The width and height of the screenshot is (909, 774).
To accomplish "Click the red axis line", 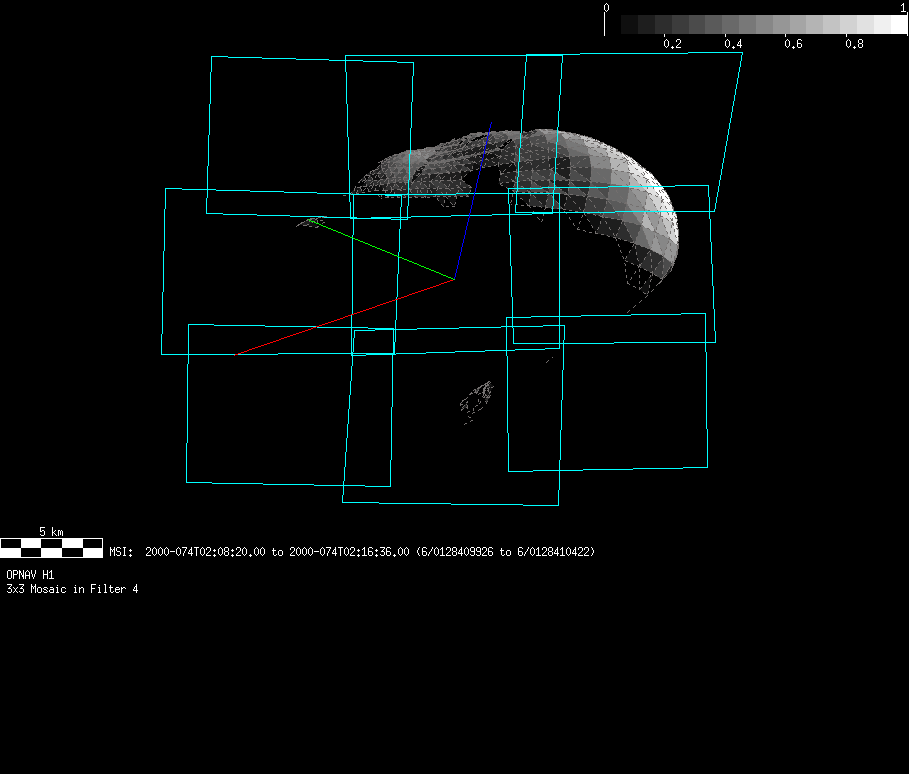I will pyautogui.click(x=345, y=317).
